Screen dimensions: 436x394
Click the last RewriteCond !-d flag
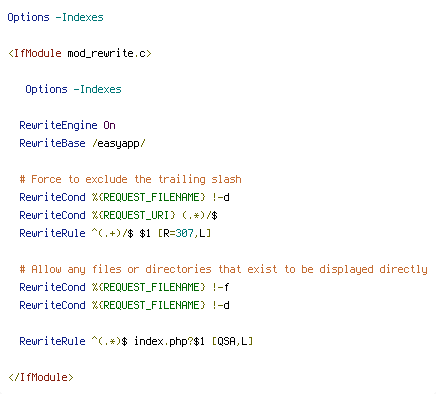221,305
